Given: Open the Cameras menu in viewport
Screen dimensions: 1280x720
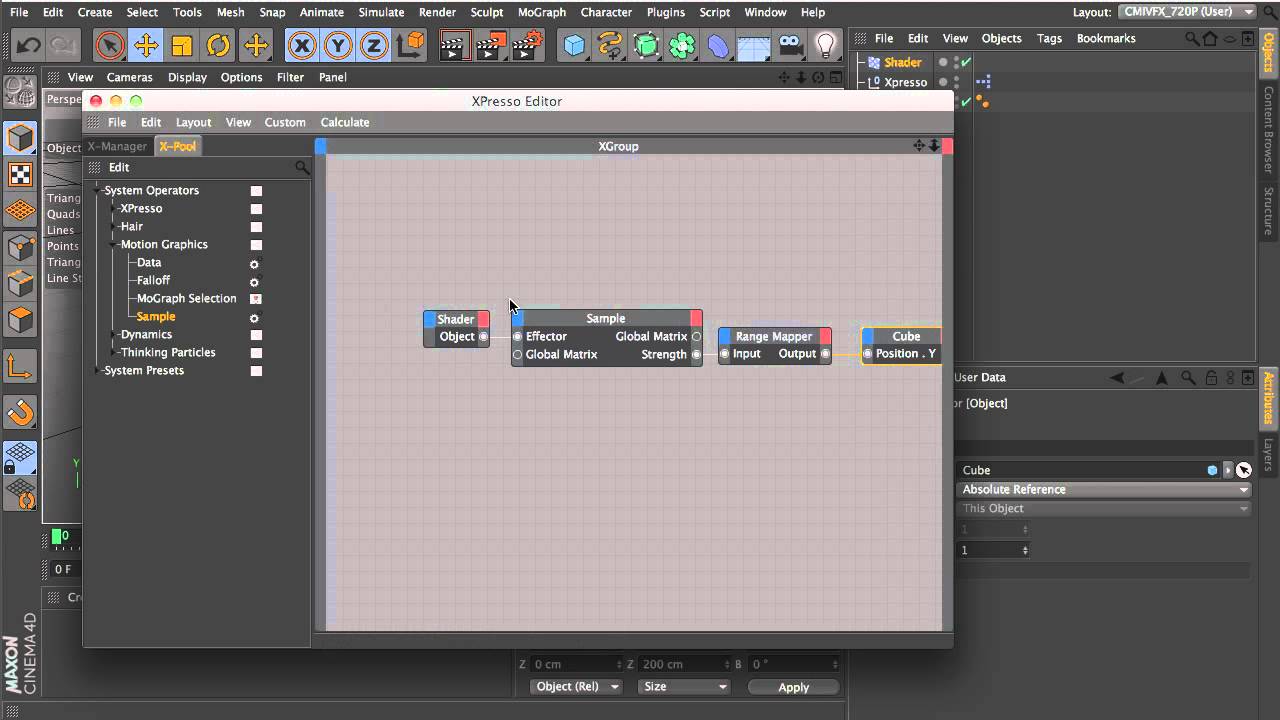Looking at the screenshot, I should (x=130, y=77).
